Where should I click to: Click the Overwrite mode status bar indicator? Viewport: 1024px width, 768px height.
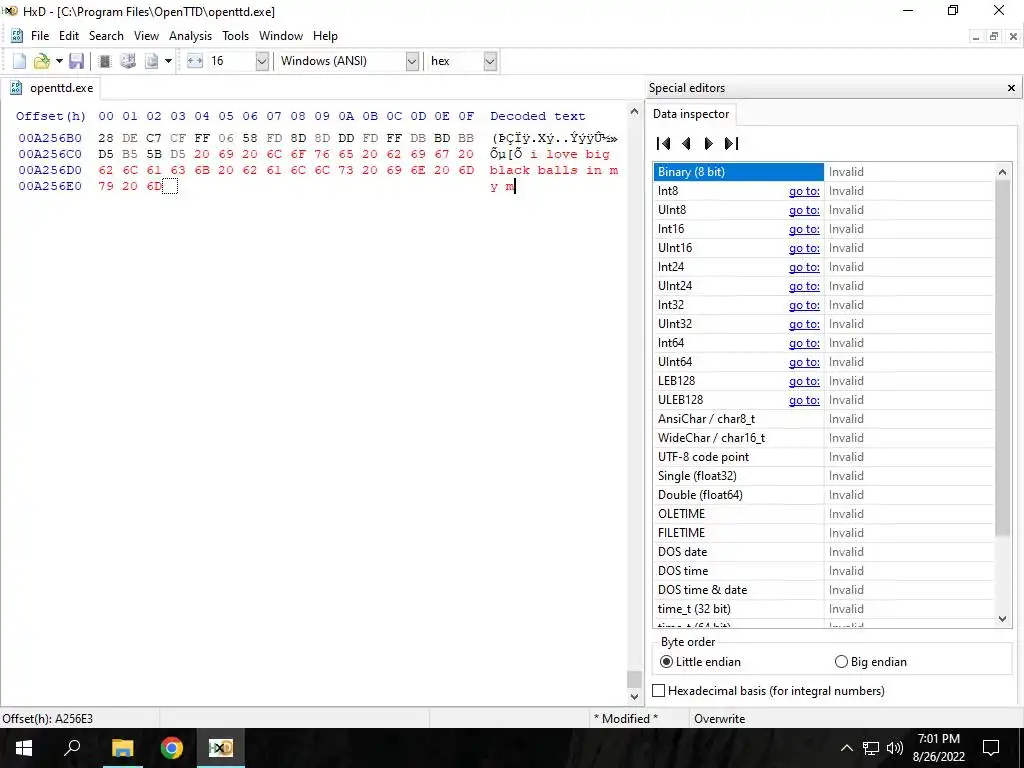(x=719, y=718)
